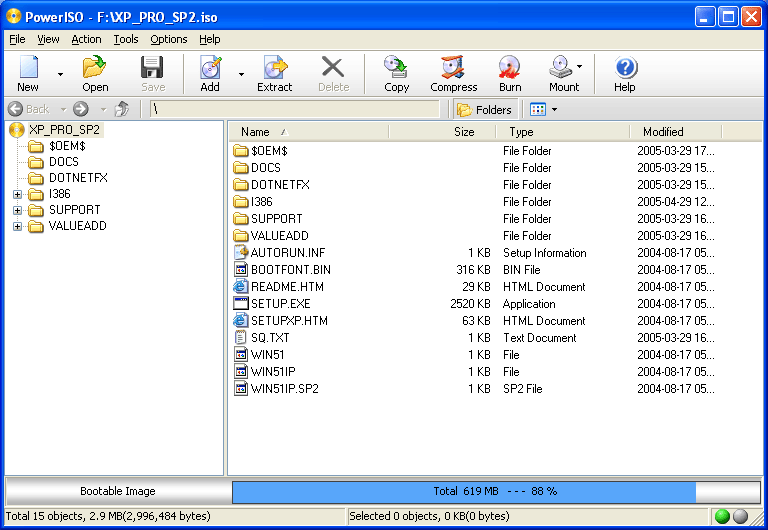Click the Bootable Image status label
Screen dimensions: 768x530
point(117,491)
